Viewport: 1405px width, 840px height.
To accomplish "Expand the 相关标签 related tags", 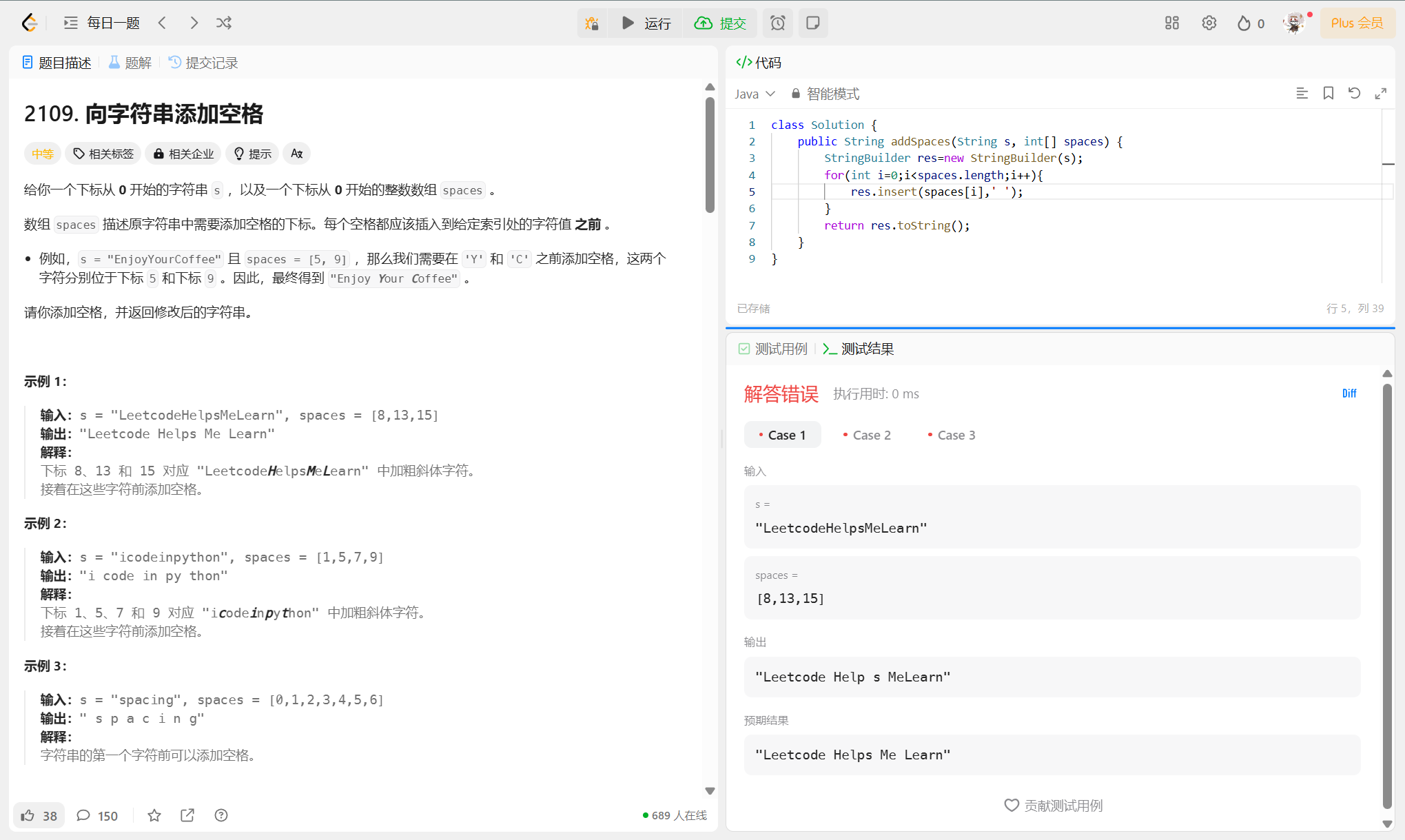I will click(x=103, y=154).
